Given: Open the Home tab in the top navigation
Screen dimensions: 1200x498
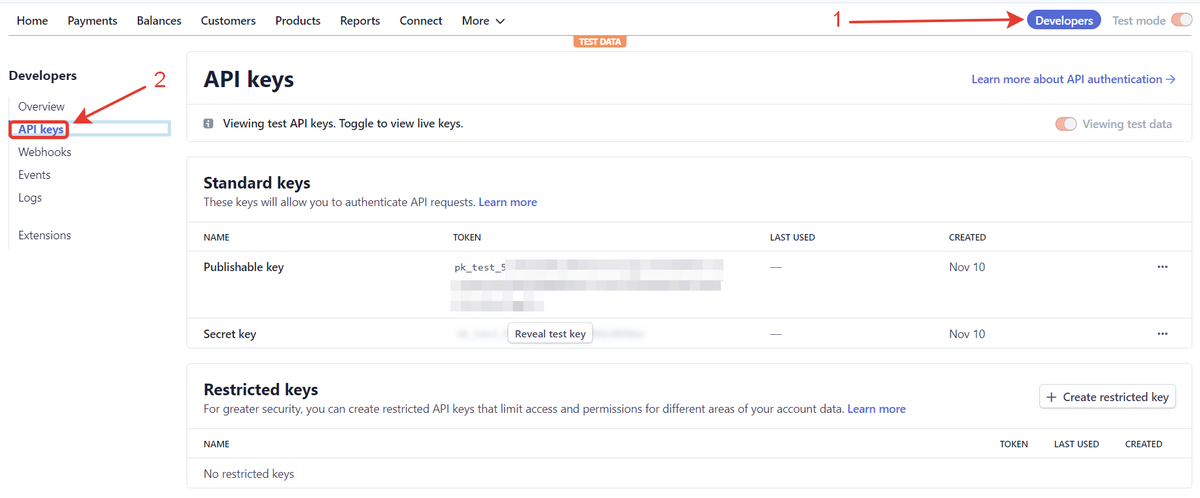Looking at the screenshot, I should click(32, 20).
